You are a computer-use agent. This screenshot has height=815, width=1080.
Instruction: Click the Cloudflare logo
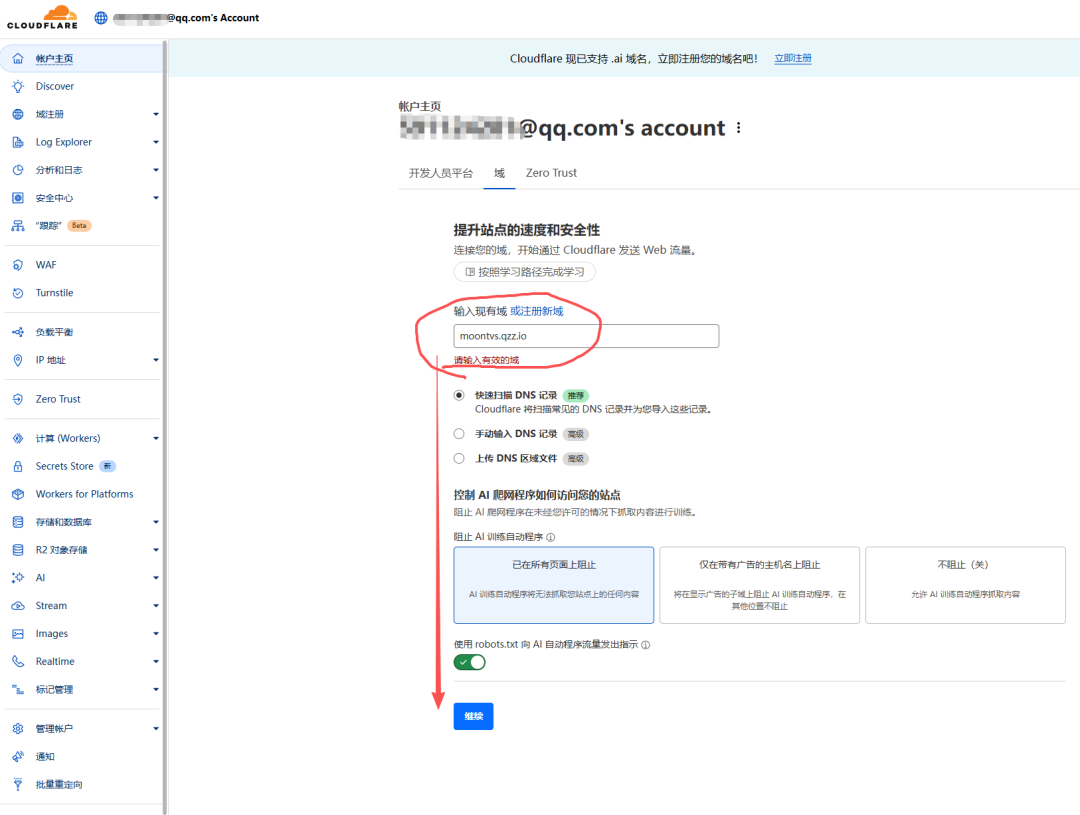(x=42, y=17)
